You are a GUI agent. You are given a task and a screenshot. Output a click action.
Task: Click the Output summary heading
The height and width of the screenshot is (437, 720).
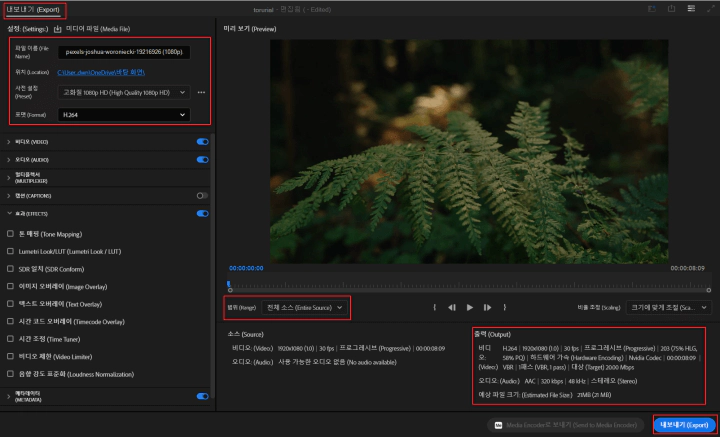pos(492,335)
